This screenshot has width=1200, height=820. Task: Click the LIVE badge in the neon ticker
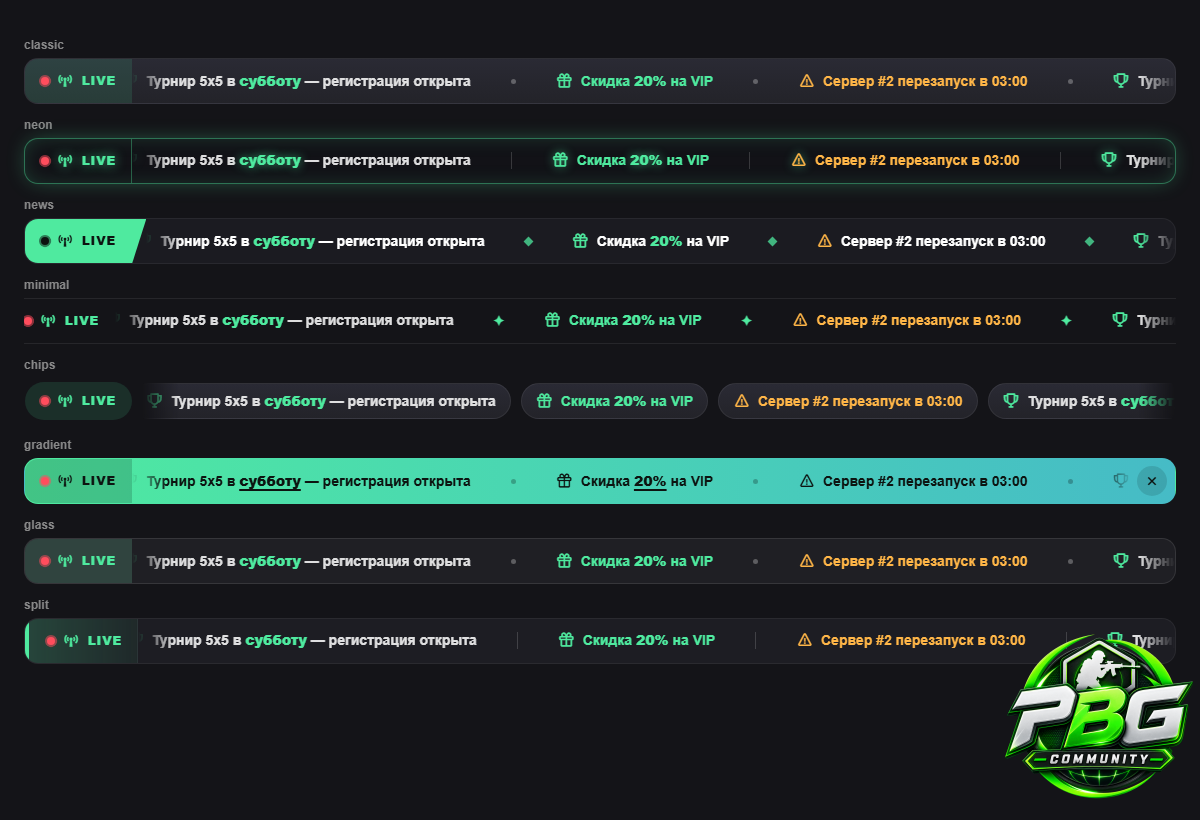(78, 160)
